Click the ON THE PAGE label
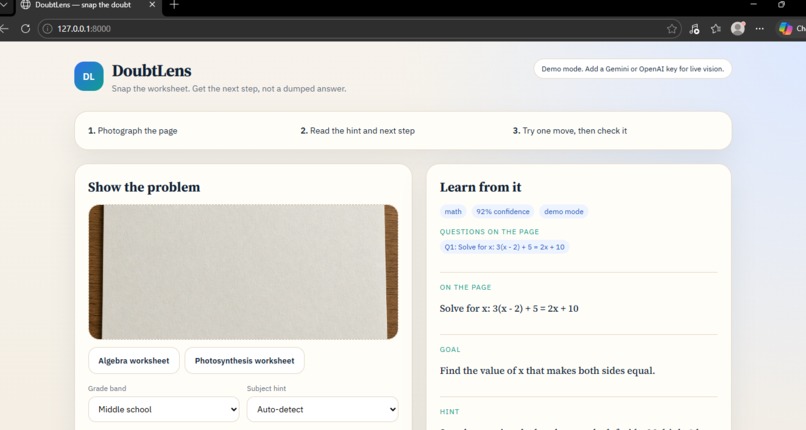 point(465,287)
